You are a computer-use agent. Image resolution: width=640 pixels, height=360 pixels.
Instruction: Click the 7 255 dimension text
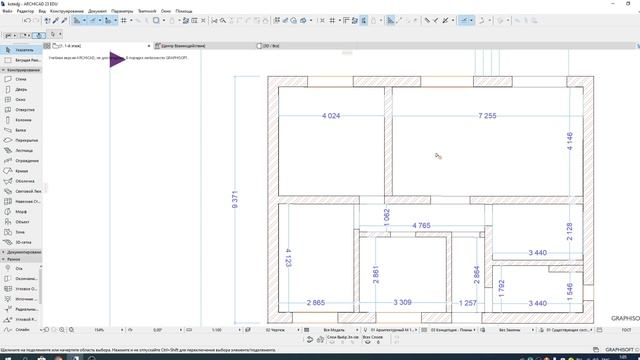pyautogui.click(x=487, y=116)
